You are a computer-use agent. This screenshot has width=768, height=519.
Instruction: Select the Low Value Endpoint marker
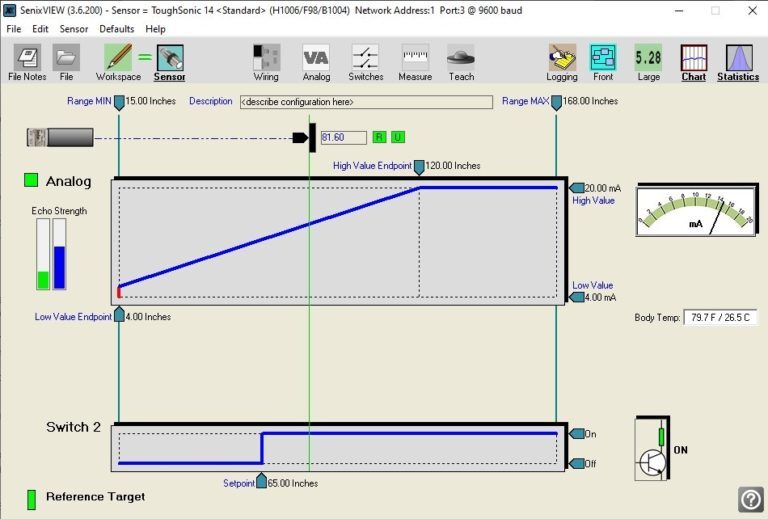pos(119,314)
